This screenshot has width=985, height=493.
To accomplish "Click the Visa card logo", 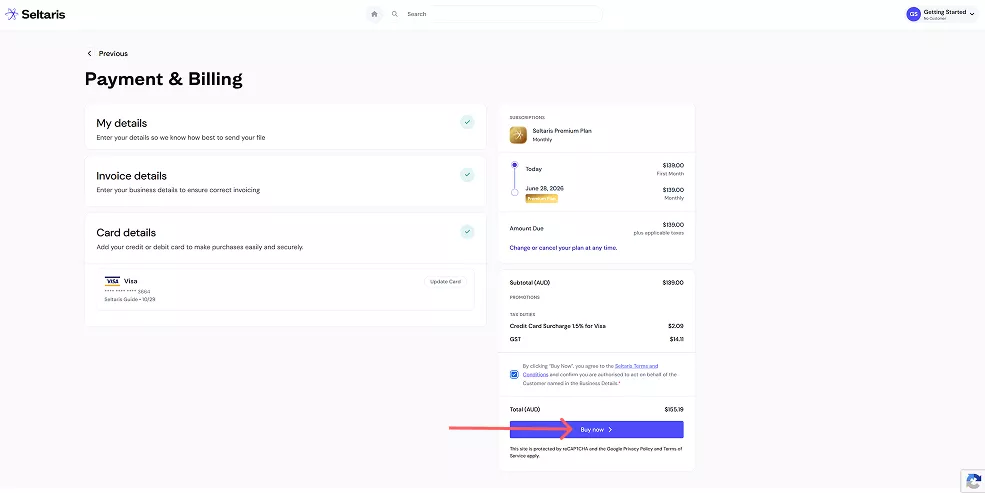I will pyautogui.click(x=112, y=281).
